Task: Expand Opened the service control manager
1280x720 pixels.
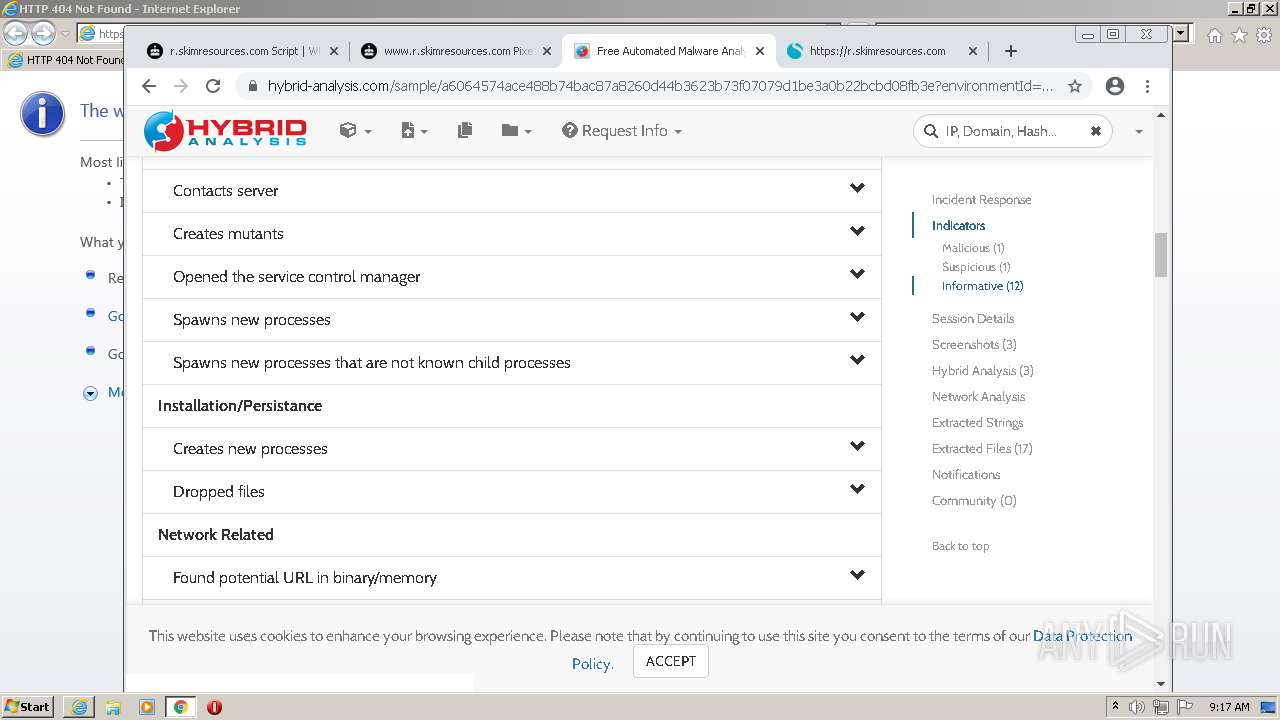Action: [512, 277]
